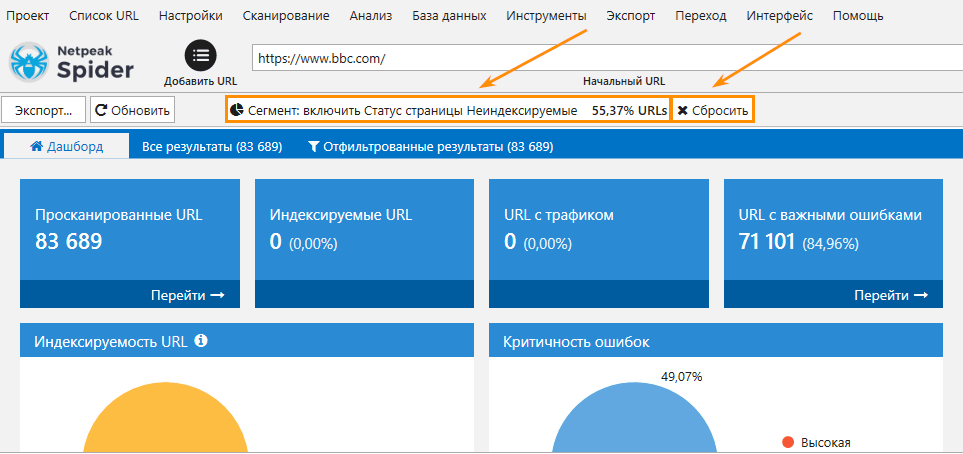Click Перейти under URL с важными ошибками
The height and width of the screenshot is (454, 963).
(x=891, y=295)
